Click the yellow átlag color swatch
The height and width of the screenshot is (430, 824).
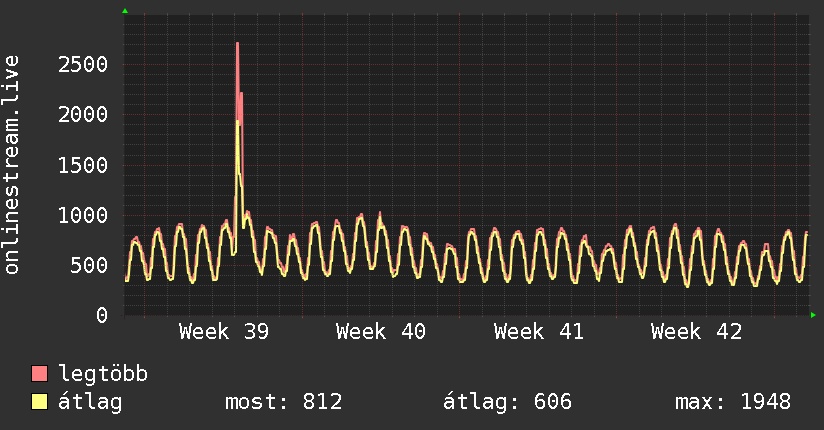coord(39,401)
